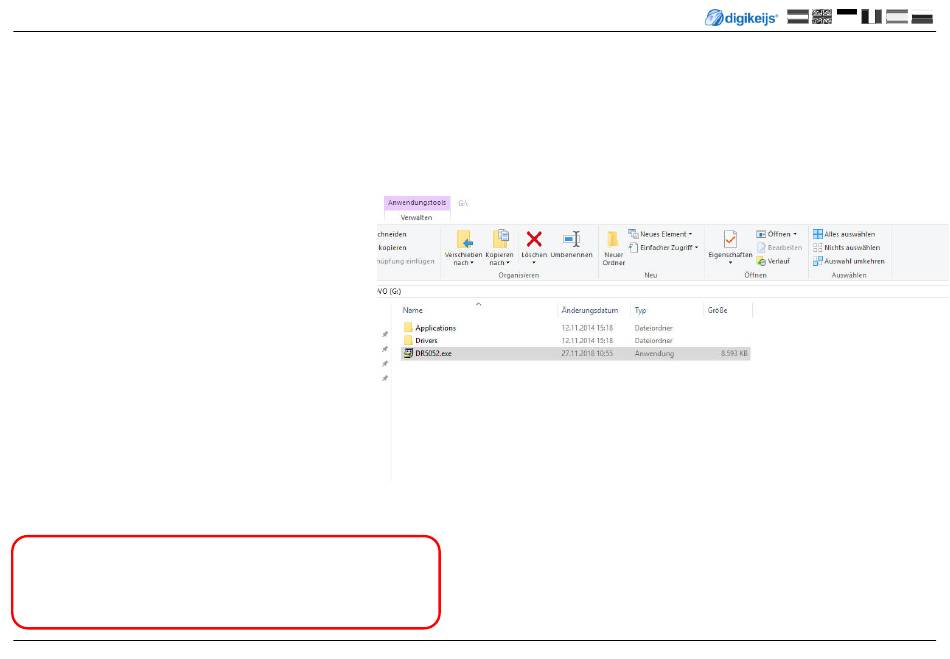Click the Kopieren nach icon
Screen dimensions: 950x659
point(500,239)
